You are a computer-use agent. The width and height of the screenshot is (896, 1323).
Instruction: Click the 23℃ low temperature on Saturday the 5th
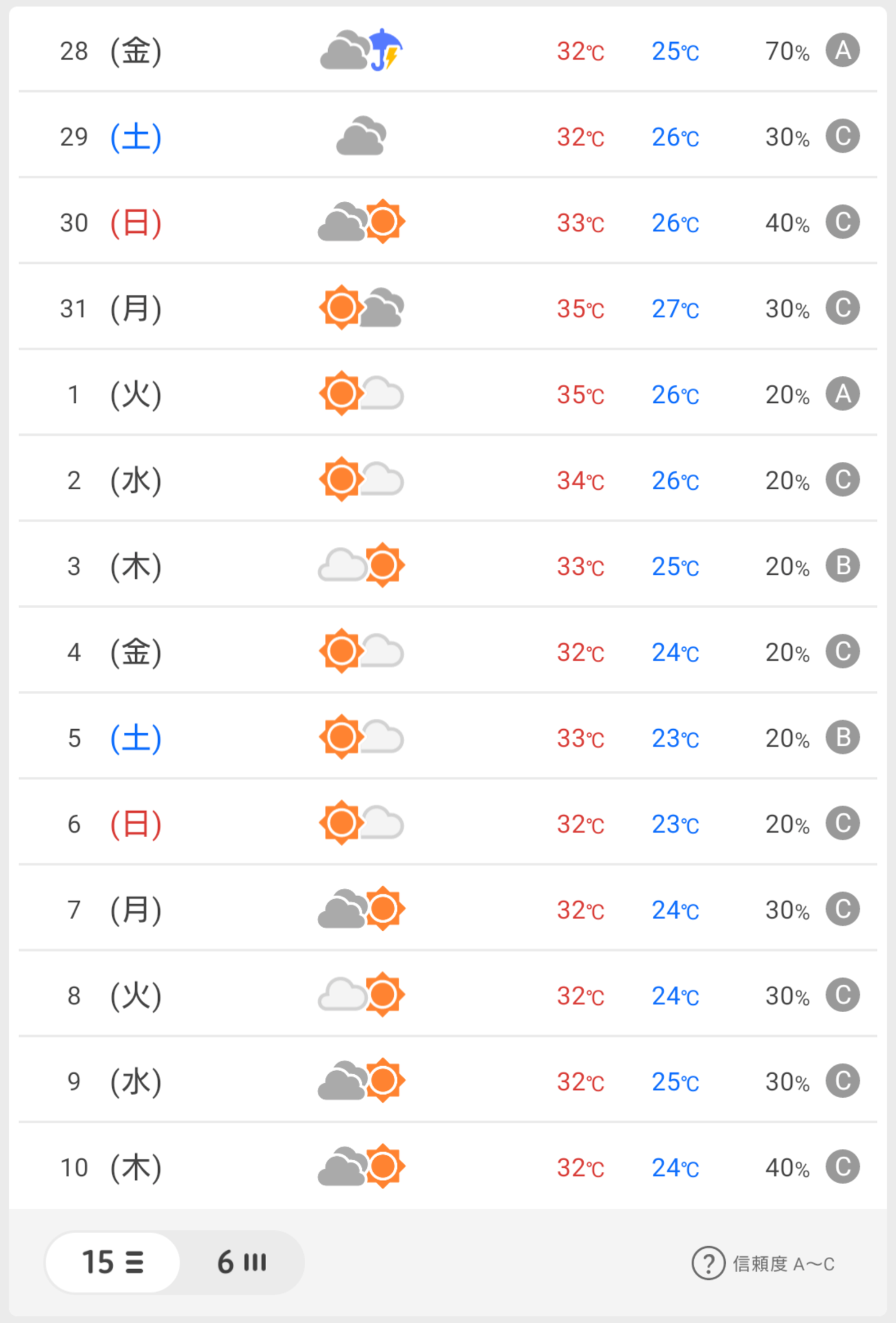click(x=676, y=738)
